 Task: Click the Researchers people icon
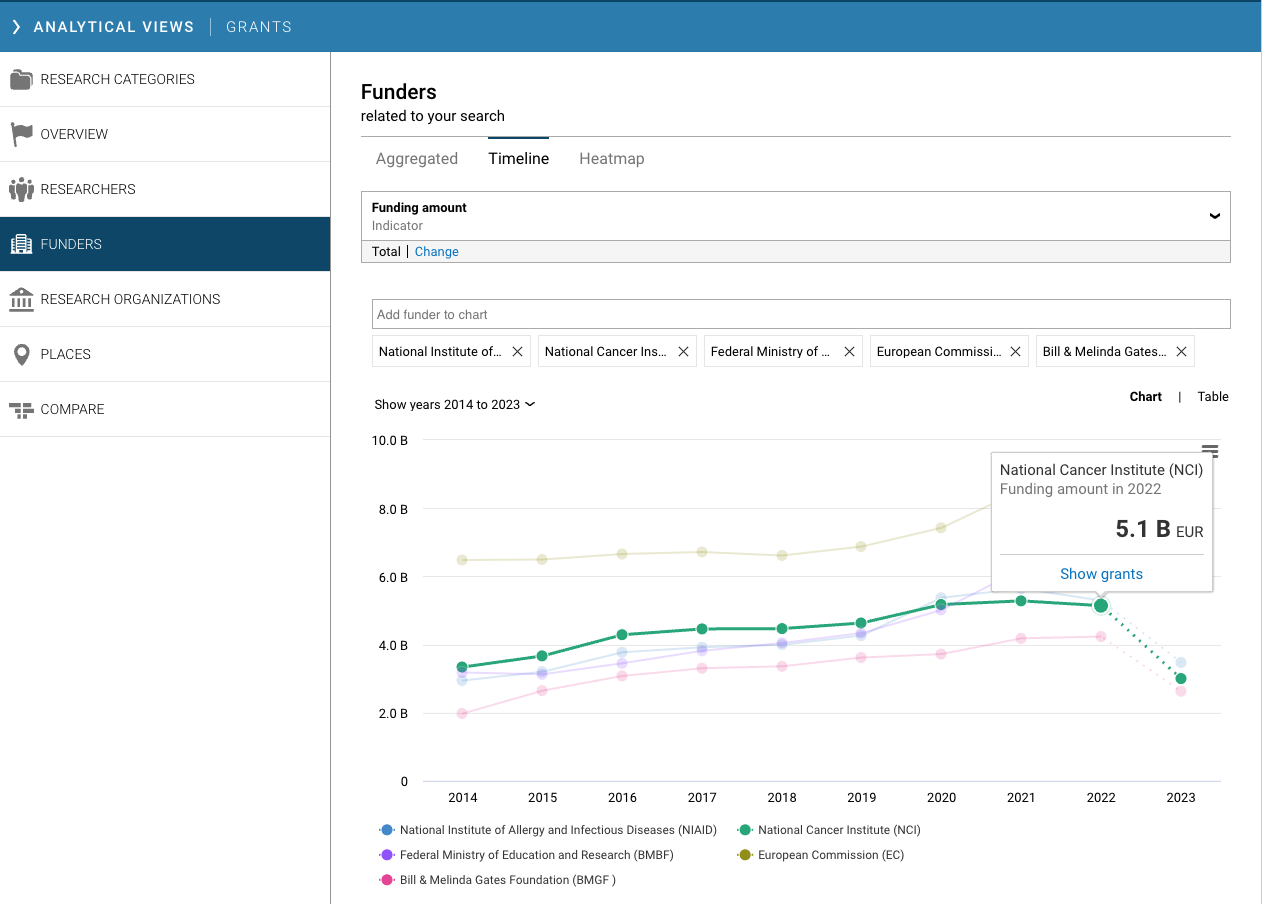(21, 189)
